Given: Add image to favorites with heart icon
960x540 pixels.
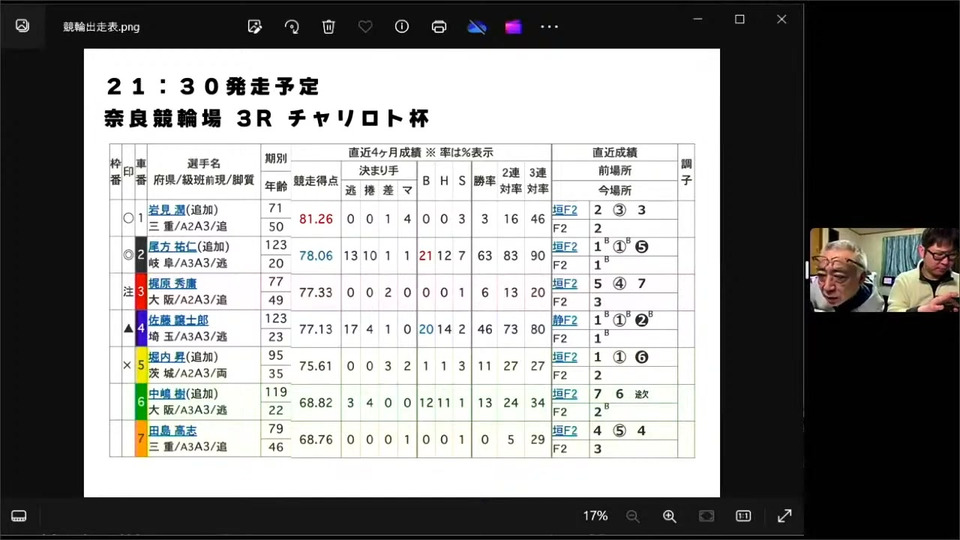Looking at the screenshot, I should pos(366,26).
